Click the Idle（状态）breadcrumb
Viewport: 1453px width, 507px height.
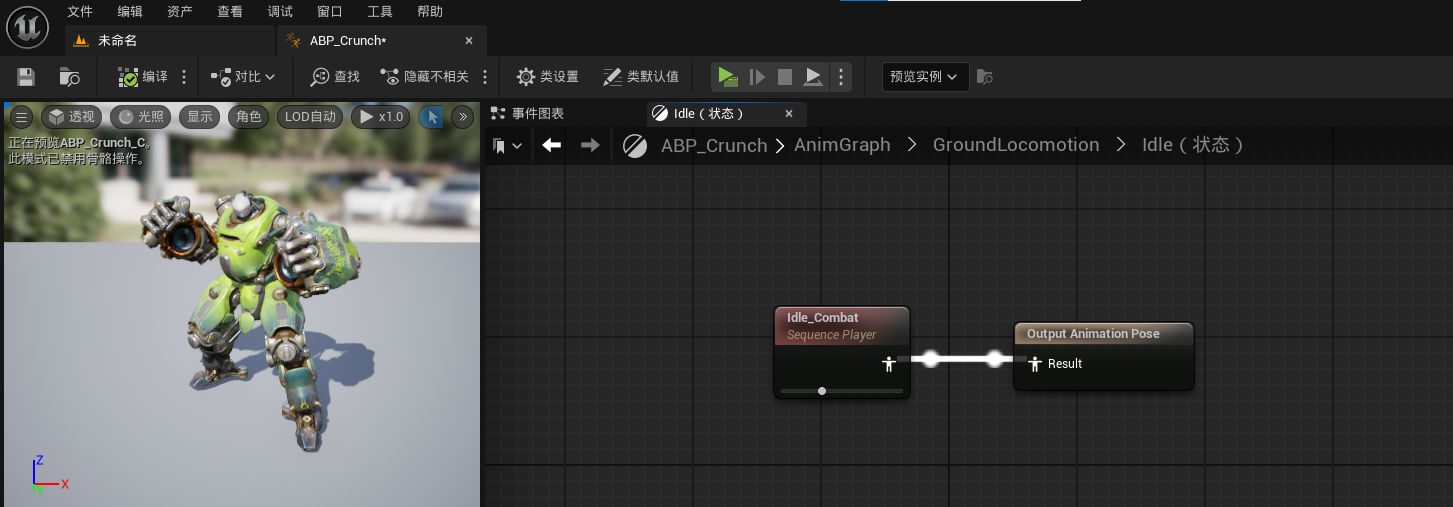click(1193, 145)
